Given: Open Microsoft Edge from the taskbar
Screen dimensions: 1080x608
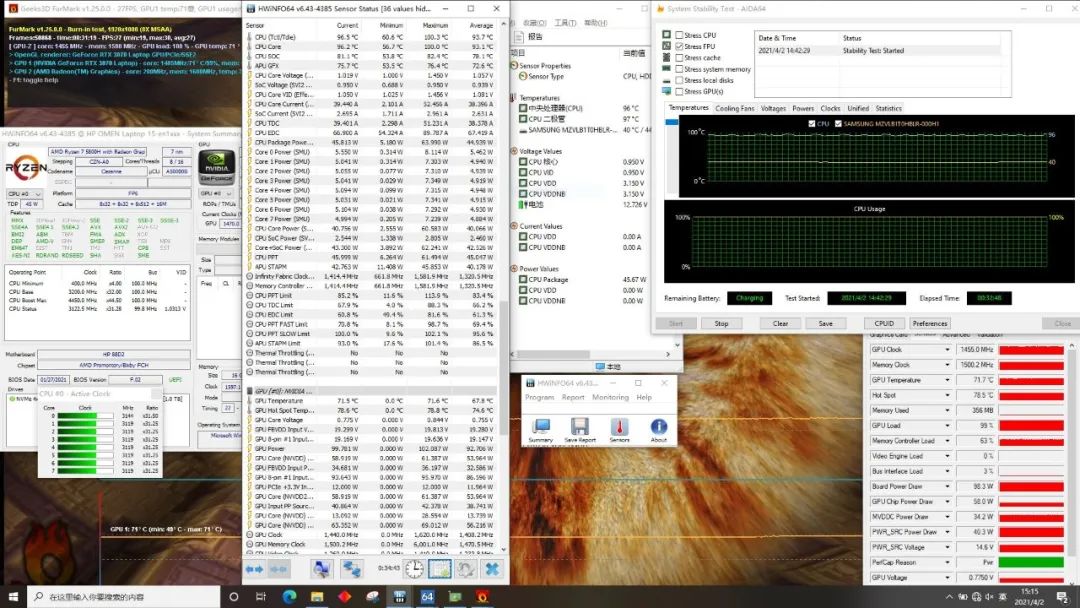Looking at the screenshot, I should (x=290, y=596).
